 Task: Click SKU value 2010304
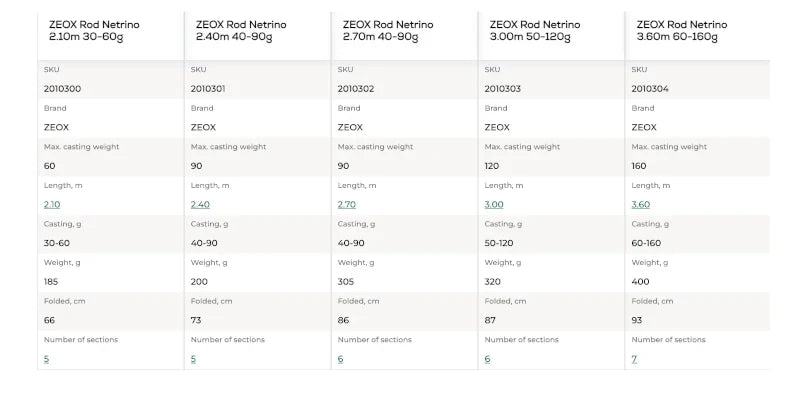point(650,89)
